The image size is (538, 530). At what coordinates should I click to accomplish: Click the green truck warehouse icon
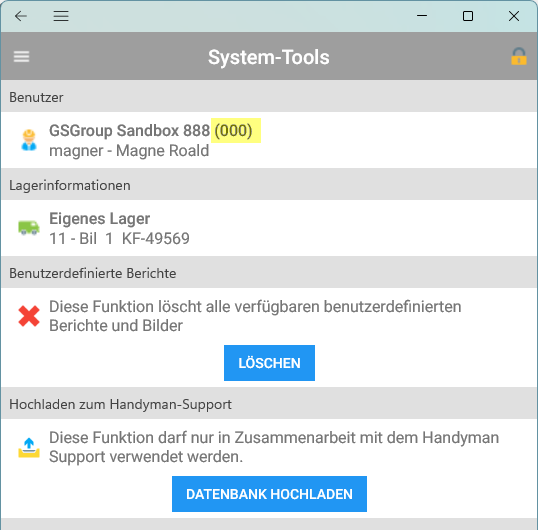(29, 227)
